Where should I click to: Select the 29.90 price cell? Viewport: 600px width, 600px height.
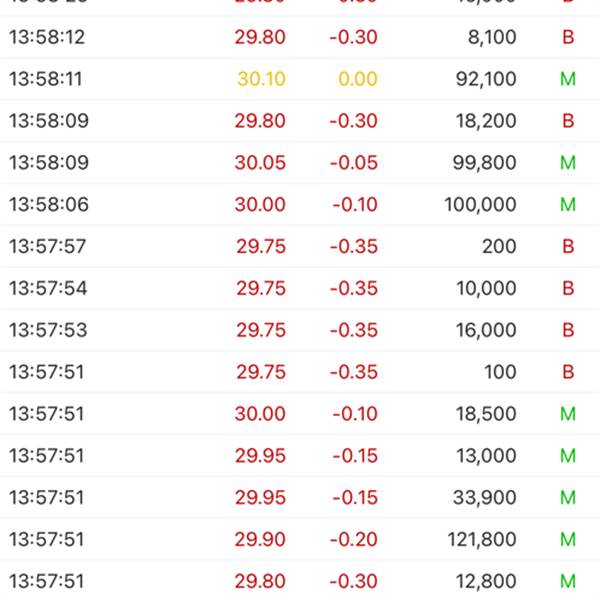[x=260, y=540]
